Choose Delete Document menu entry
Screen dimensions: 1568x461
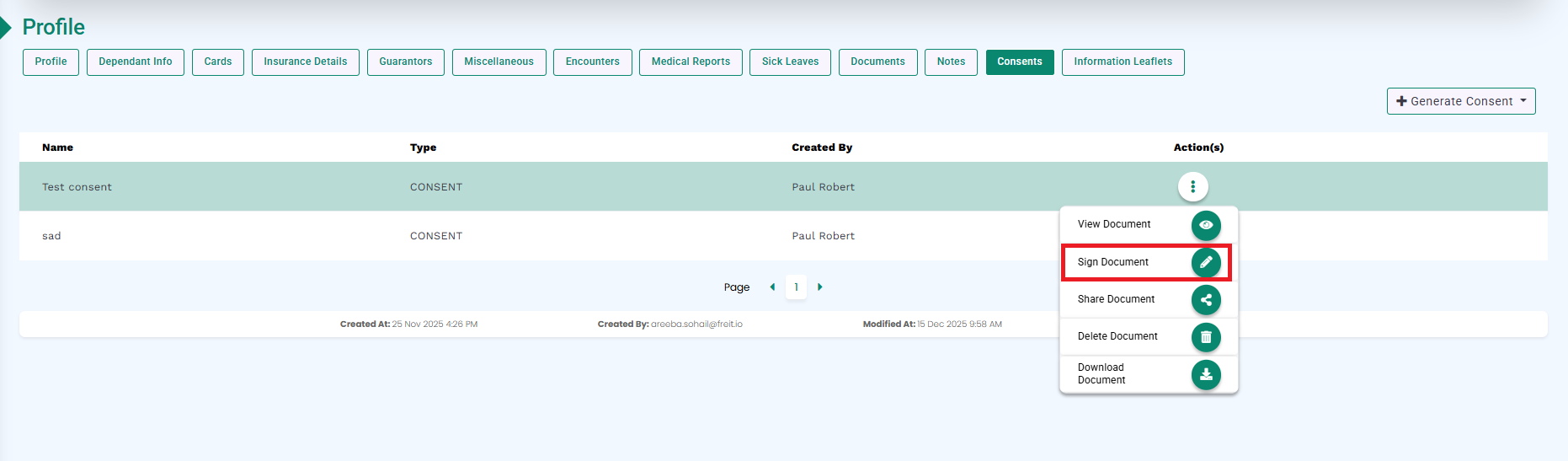[1117, 336]
